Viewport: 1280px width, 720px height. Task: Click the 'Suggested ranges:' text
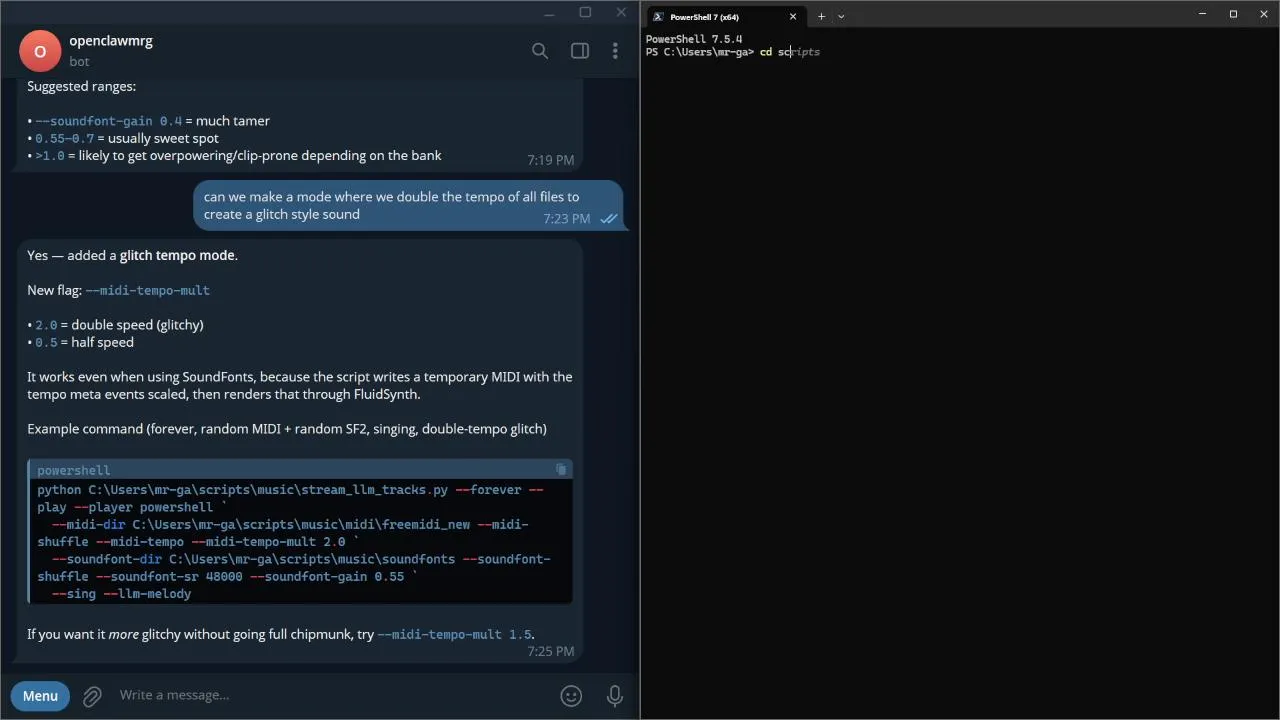pos(82,86)
